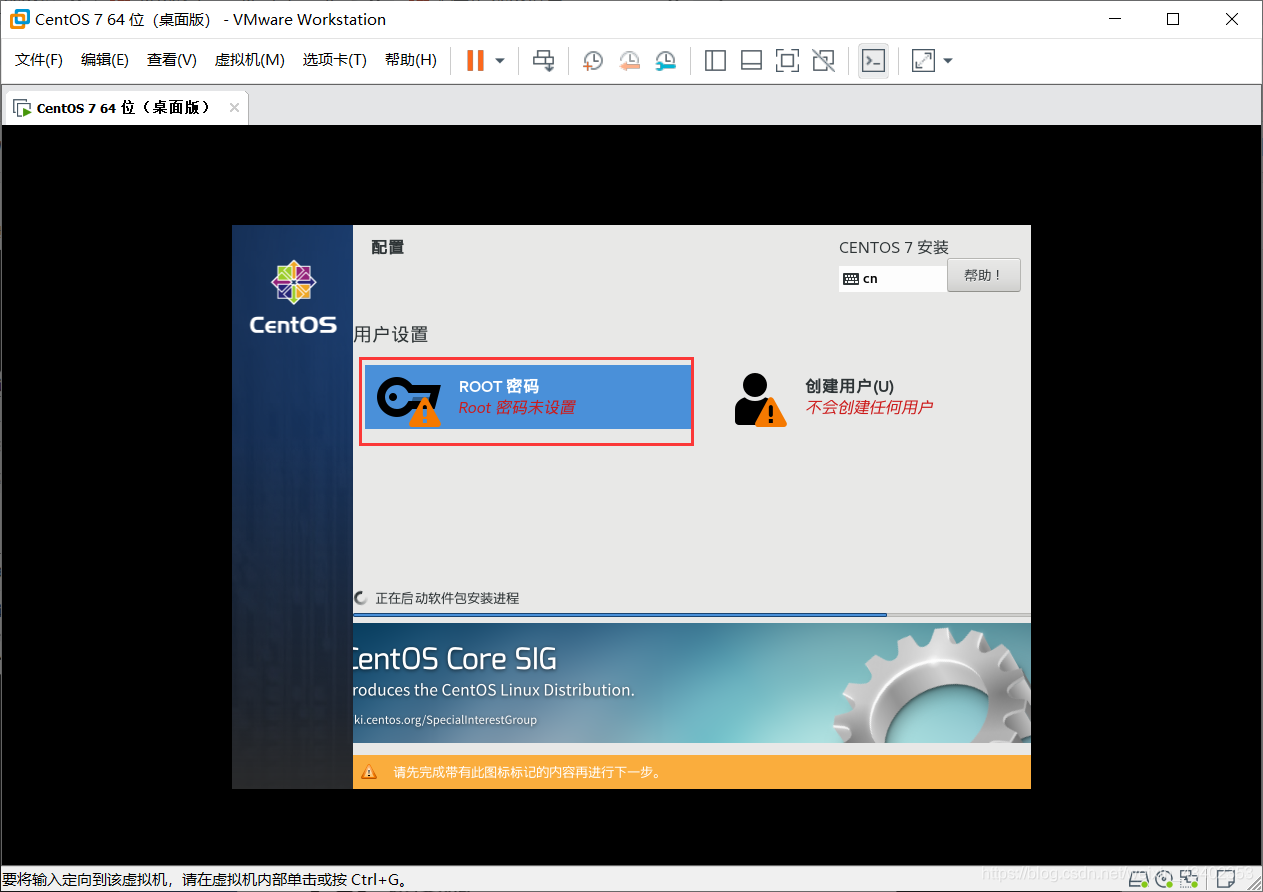Close the CentOS 7 VM tab
Viewport: 1263px width, 892px height.
[234, 108]
